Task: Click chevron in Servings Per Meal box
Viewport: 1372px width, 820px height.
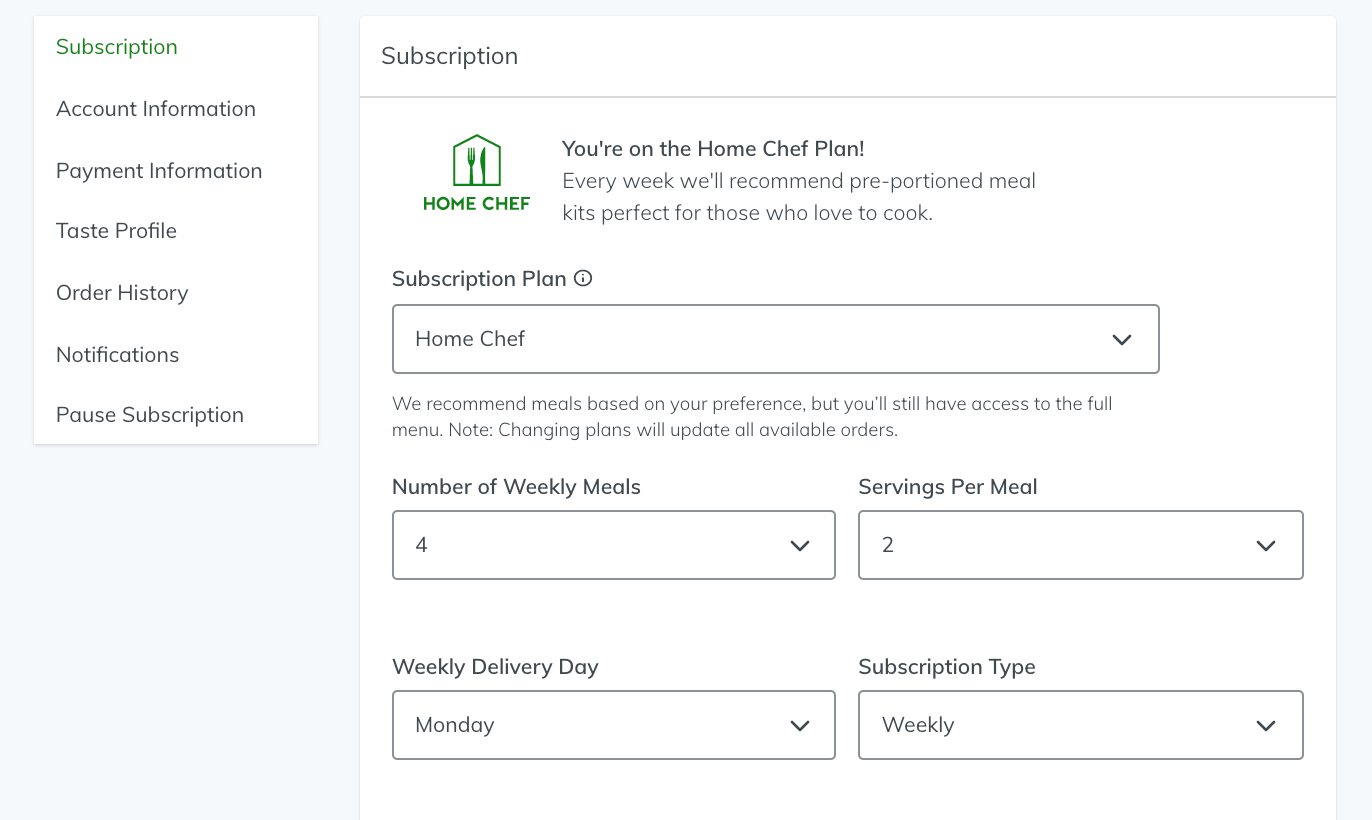Action: [x=1266, y=546]
